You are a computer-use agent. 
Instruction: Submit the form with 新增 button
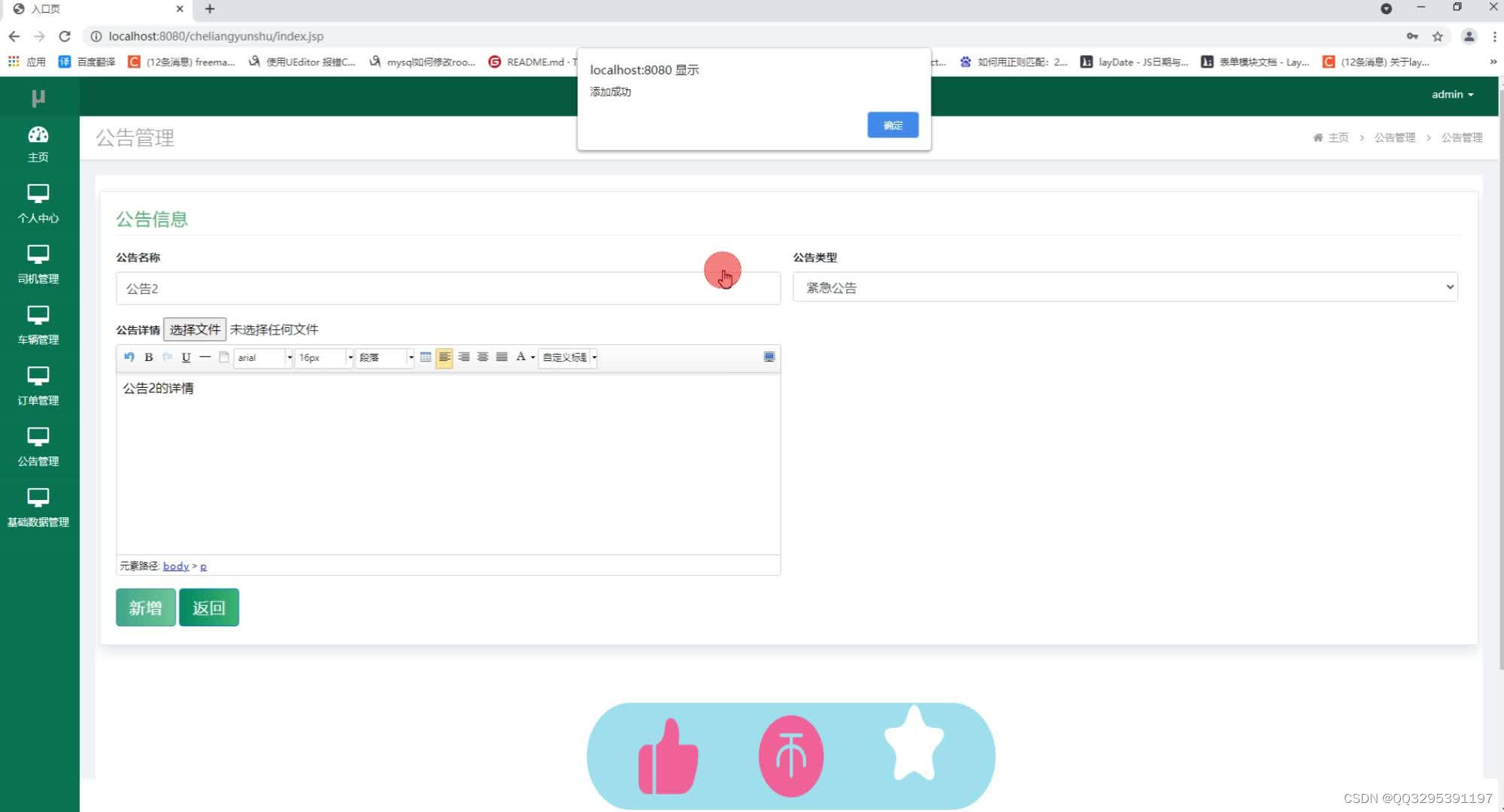point(146,607)
